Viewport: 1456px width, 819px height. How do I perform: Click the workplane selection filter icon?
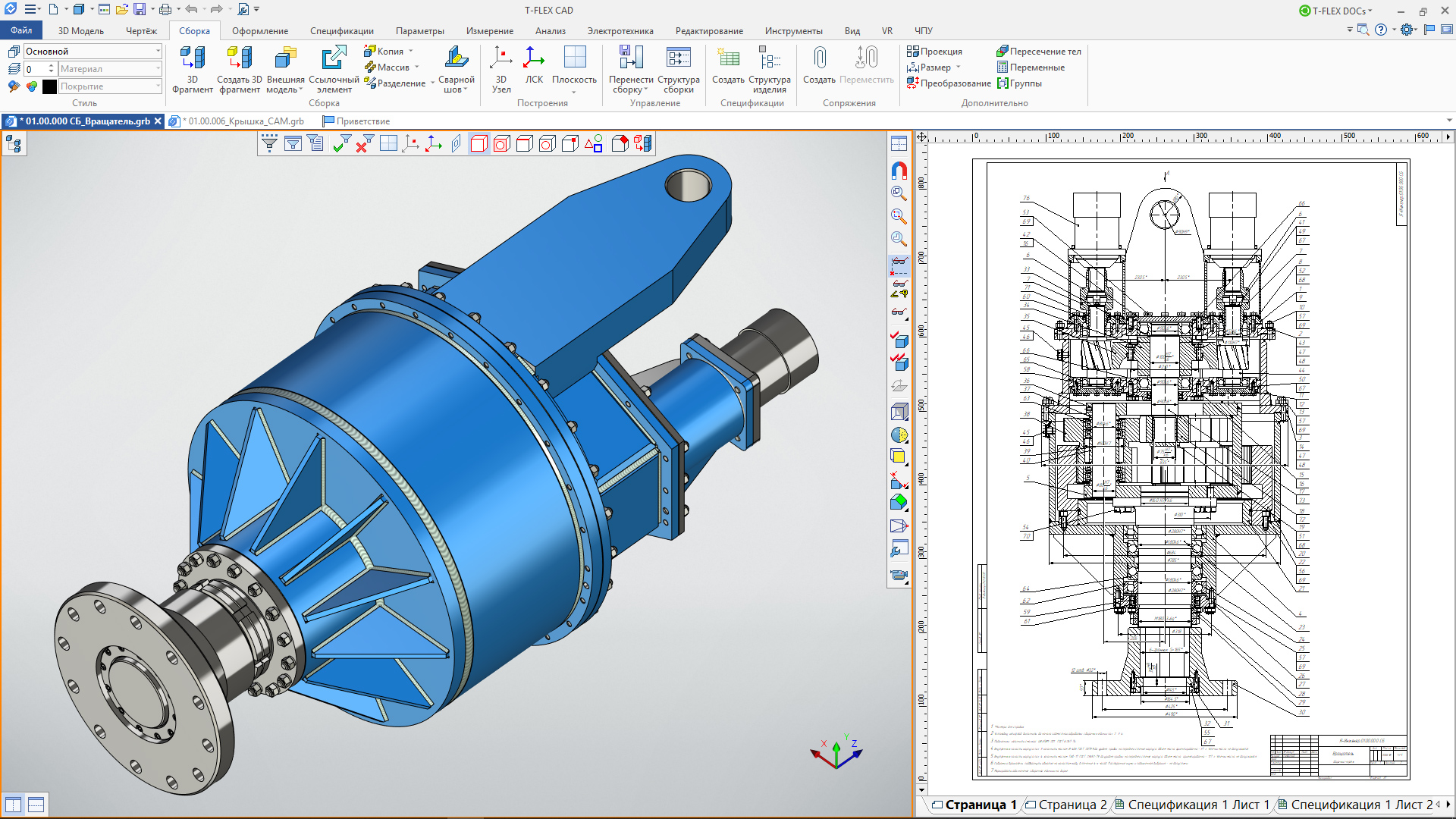point(388,143)
